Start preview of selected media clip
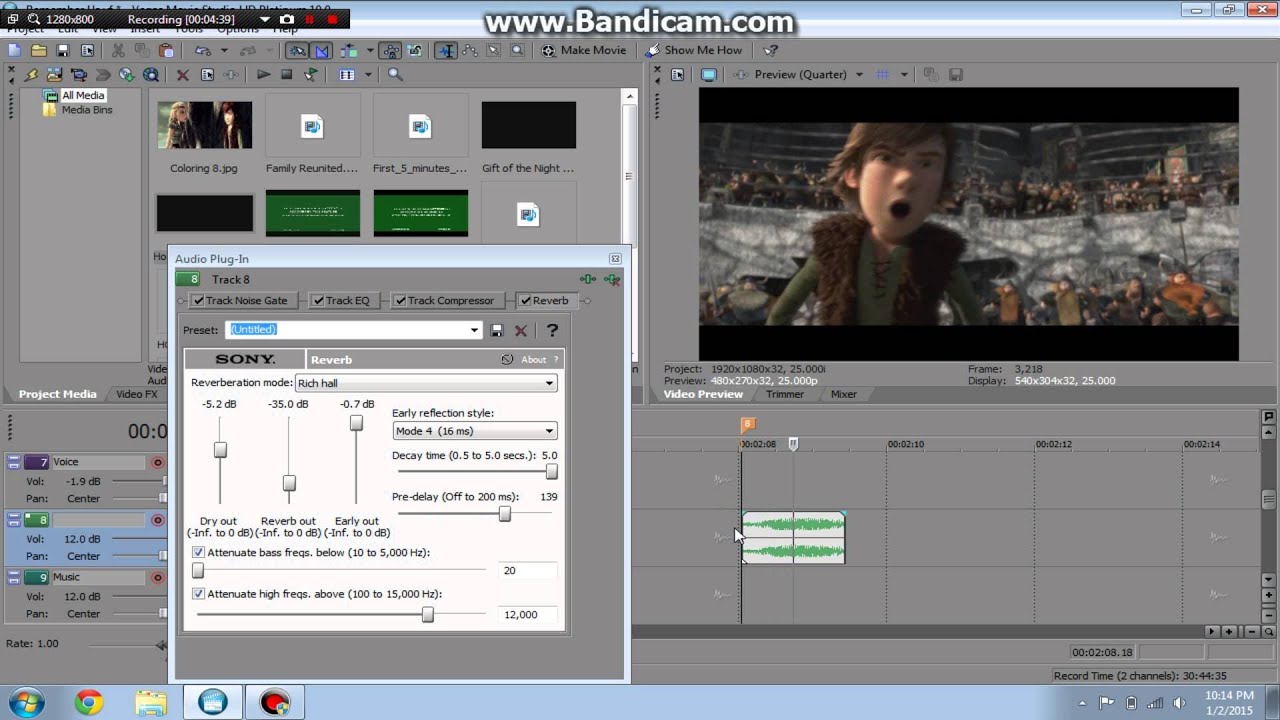The width and height of the screenshot is (1280, 720). point(263,75)
